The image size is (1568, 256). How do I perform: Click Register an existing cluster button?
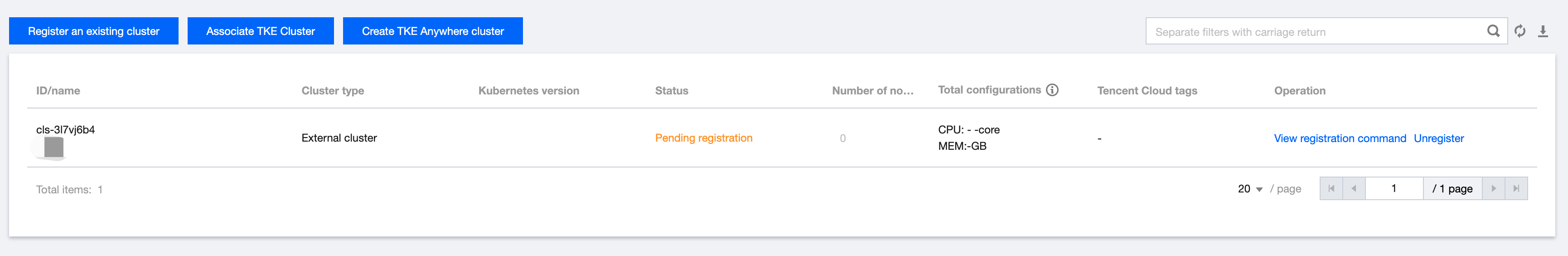click(94, 31)
